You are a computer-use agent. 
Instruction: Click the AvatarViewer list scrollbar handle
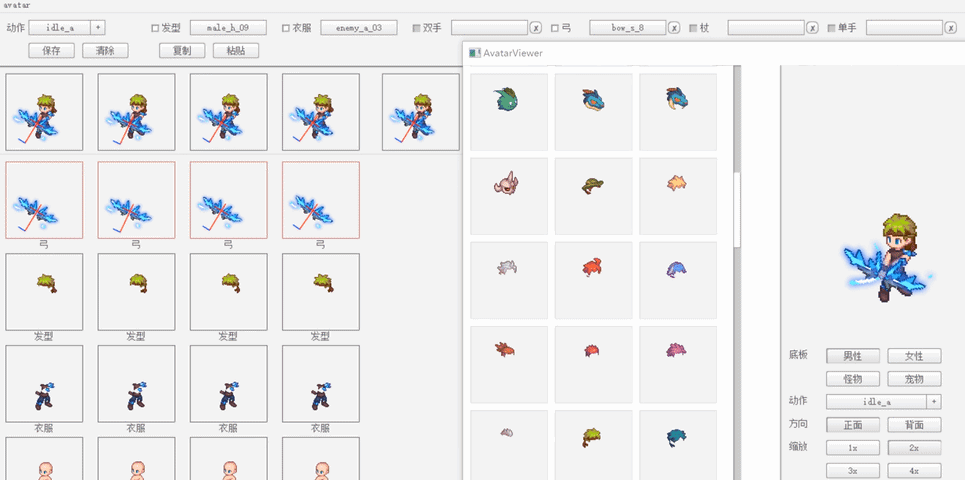(x=737, y=209)
